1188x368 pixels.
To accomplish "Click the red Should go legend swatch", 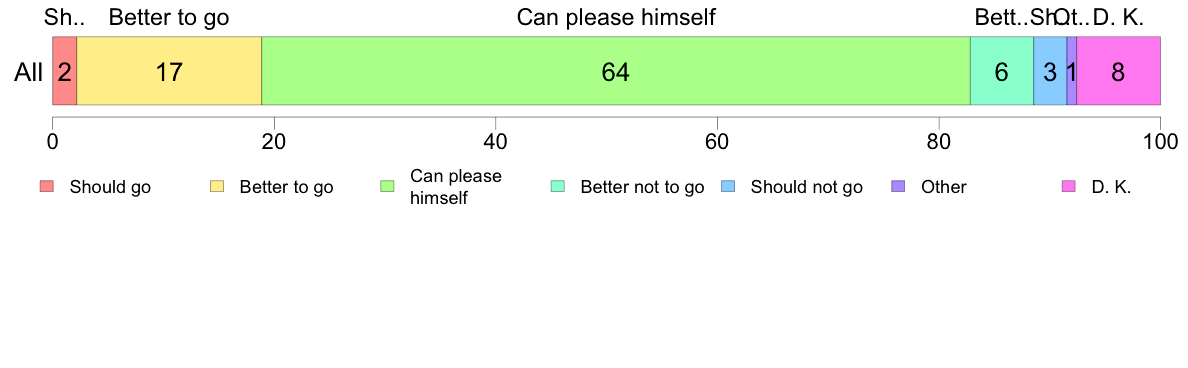I will pos(47,187).
